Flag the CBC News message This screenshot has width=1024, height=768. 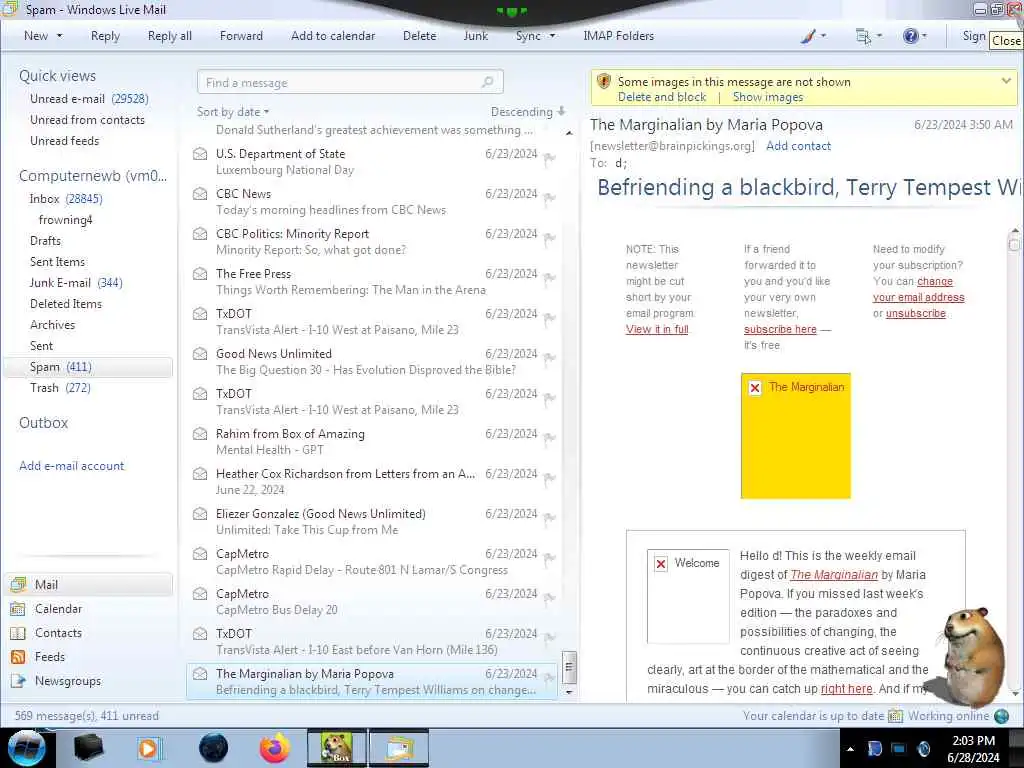pos(549,199)
